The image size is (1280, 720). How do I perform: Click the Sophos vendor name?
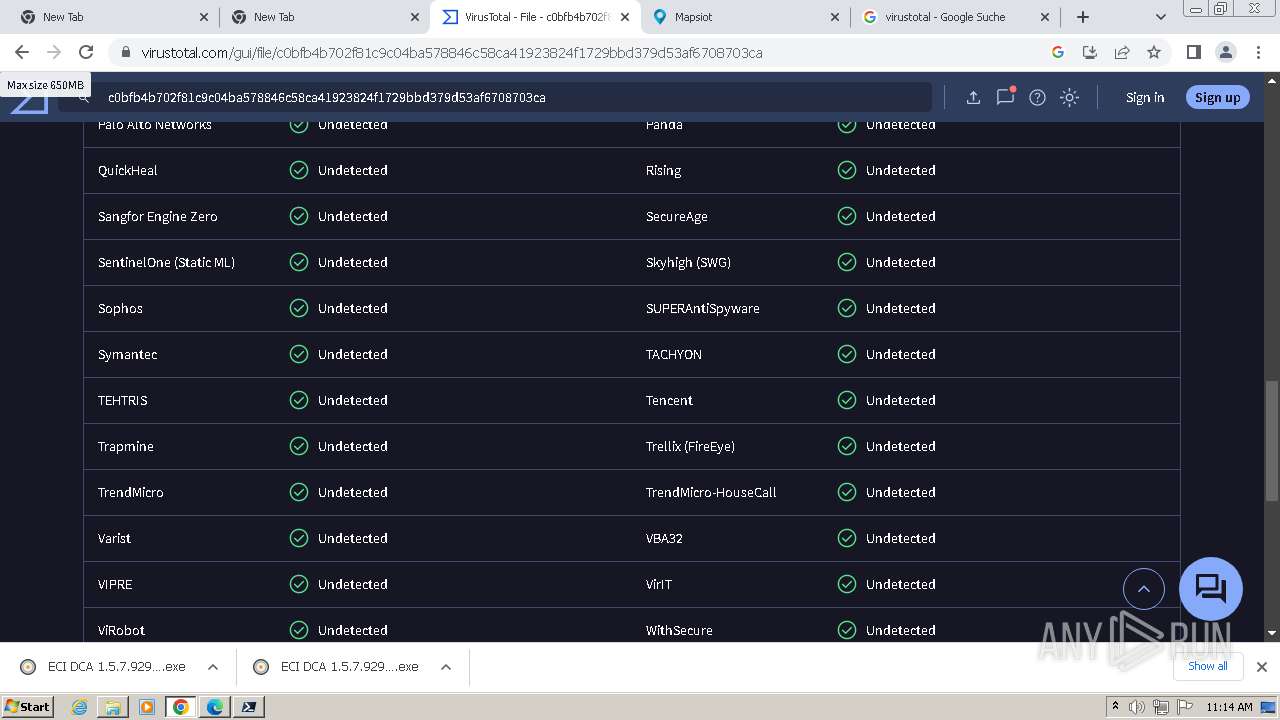(120, 308)
